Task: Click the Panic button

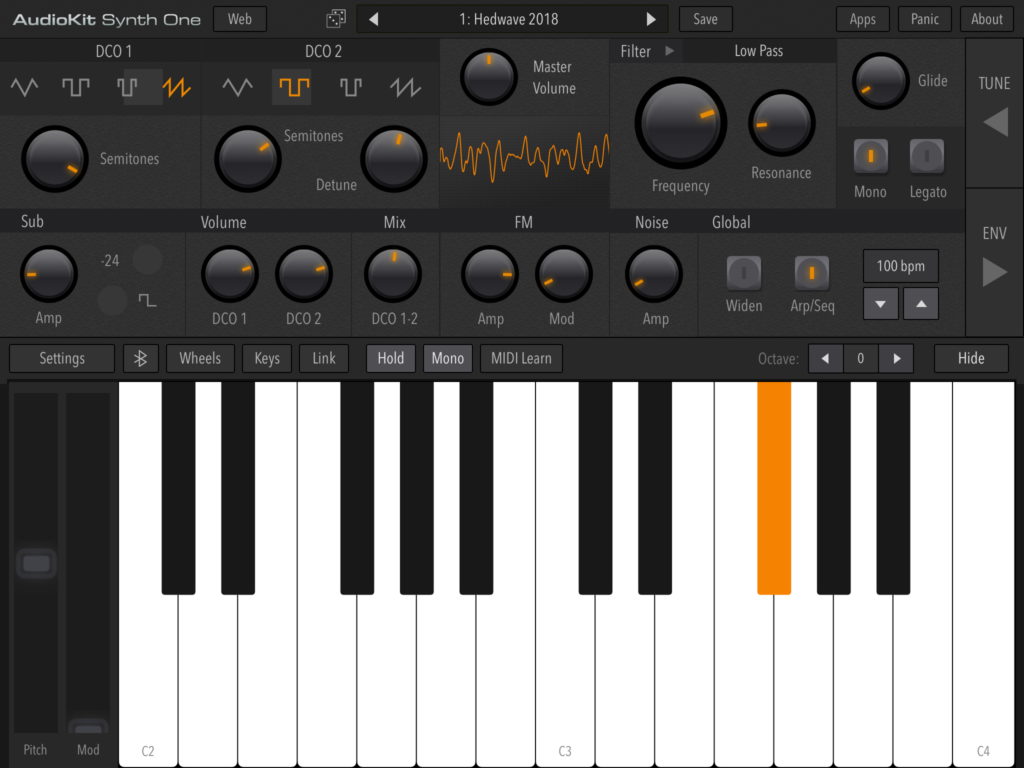Action: [924, 18]
